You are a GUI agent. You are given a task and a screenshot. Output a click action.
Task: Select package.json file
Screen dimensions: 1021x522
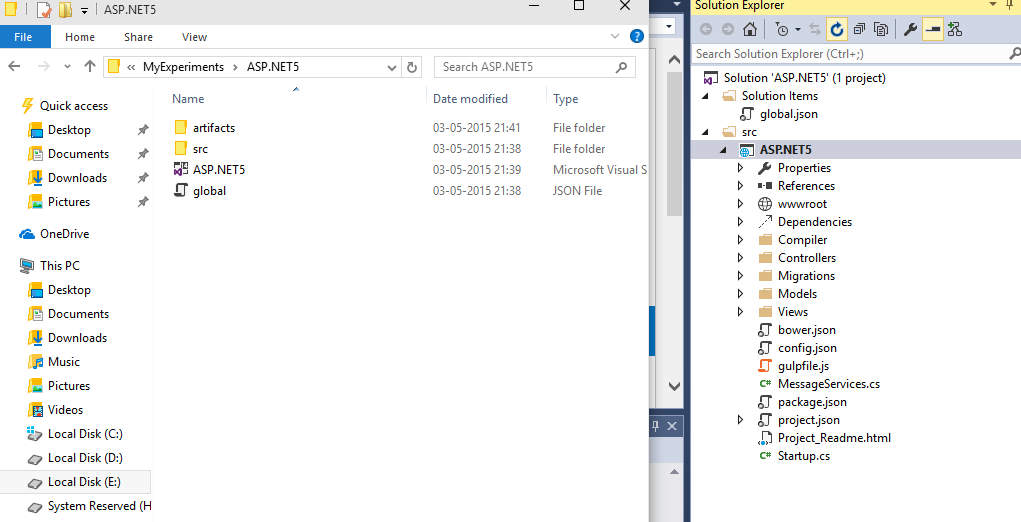click(812, 402)
